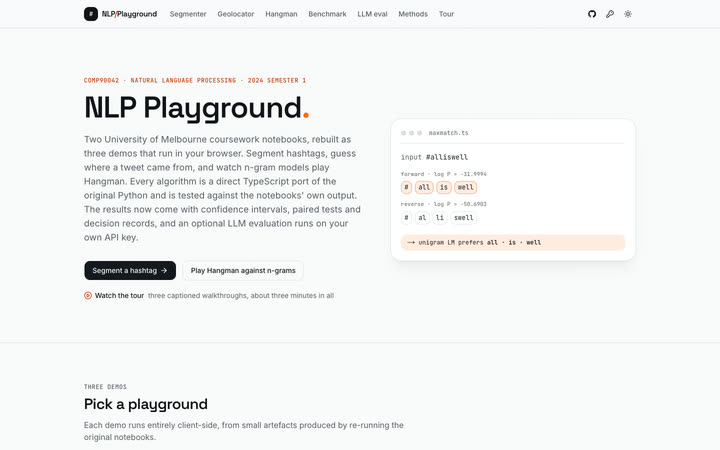This screenshot has width=720, height=450.
Task: Follow the Watch the tour link
Action: (119, 295)
